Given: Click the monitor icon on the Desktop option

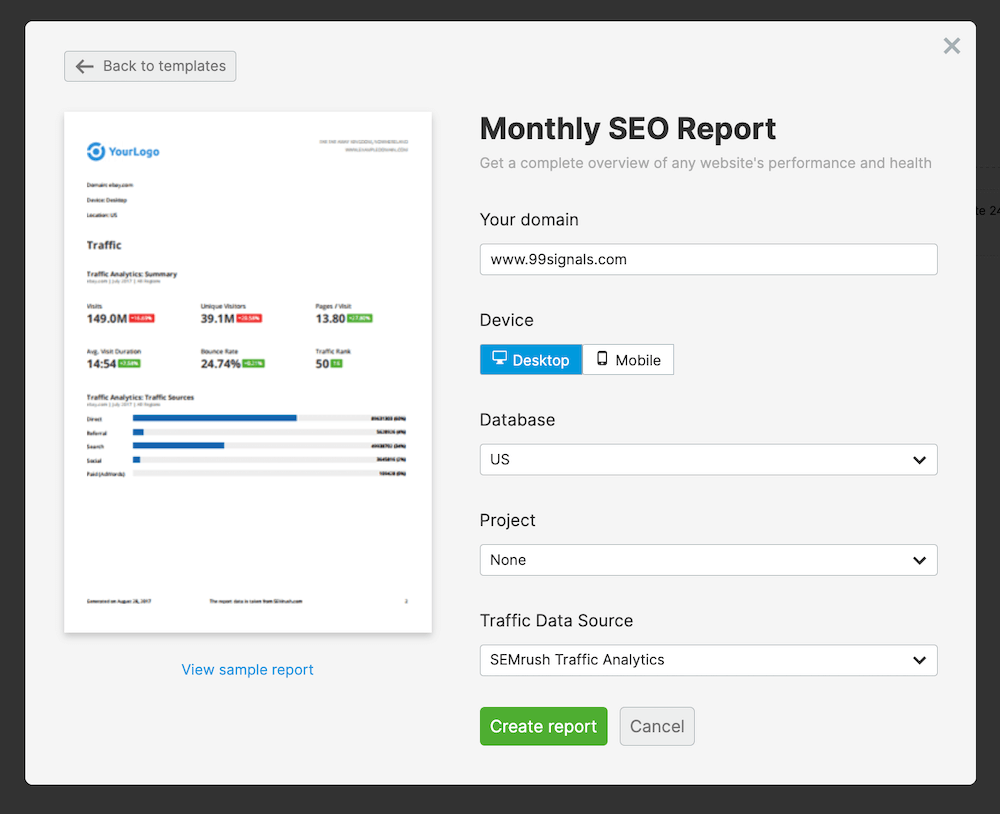Looking at the screenshot, I should point(500,359).
